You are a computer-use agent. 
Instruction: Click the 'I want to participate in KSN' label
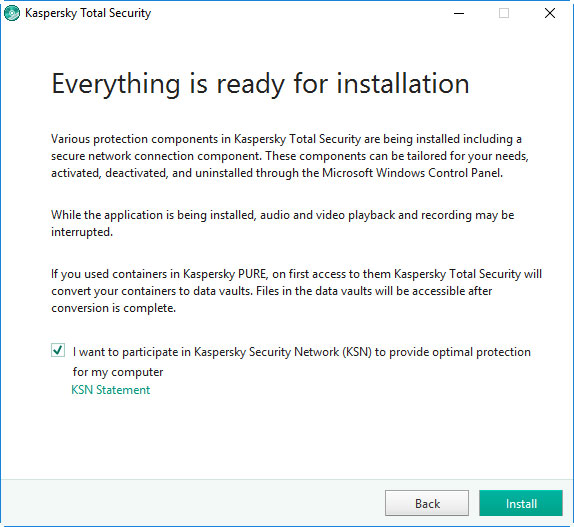coord(302,352)
